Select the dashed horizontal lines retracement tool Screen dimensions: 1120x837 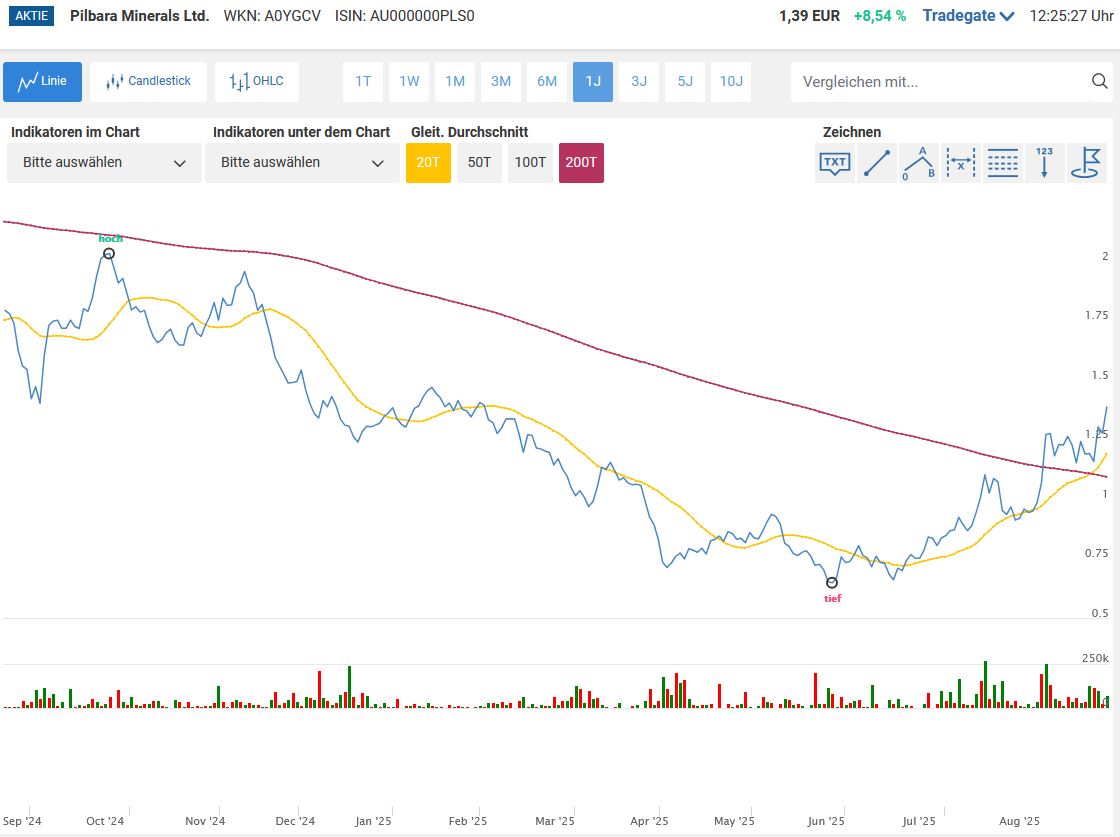1003,163
